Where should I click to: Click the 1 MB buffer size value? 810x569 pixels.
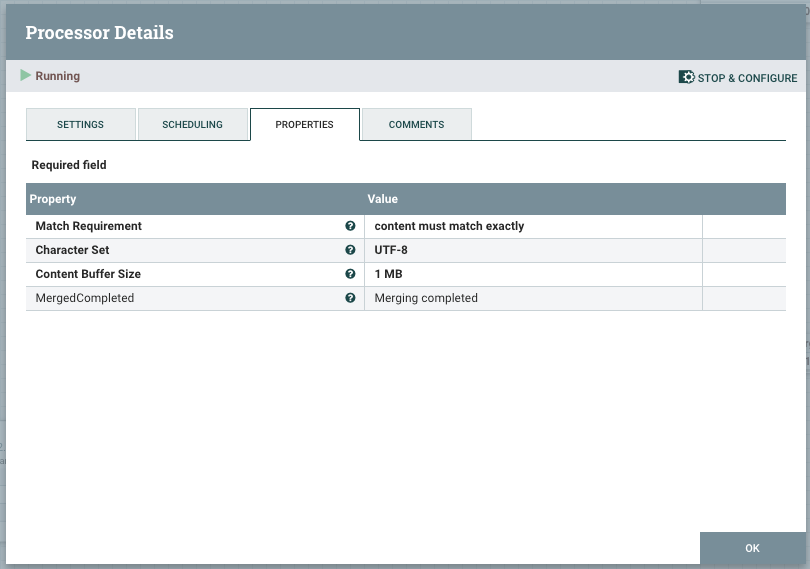click(388, 274)
